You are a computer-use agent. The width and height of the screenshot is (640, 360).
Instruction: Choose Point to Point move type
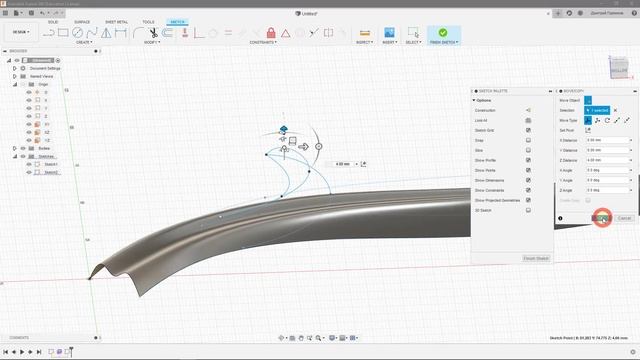coord(617,120)
